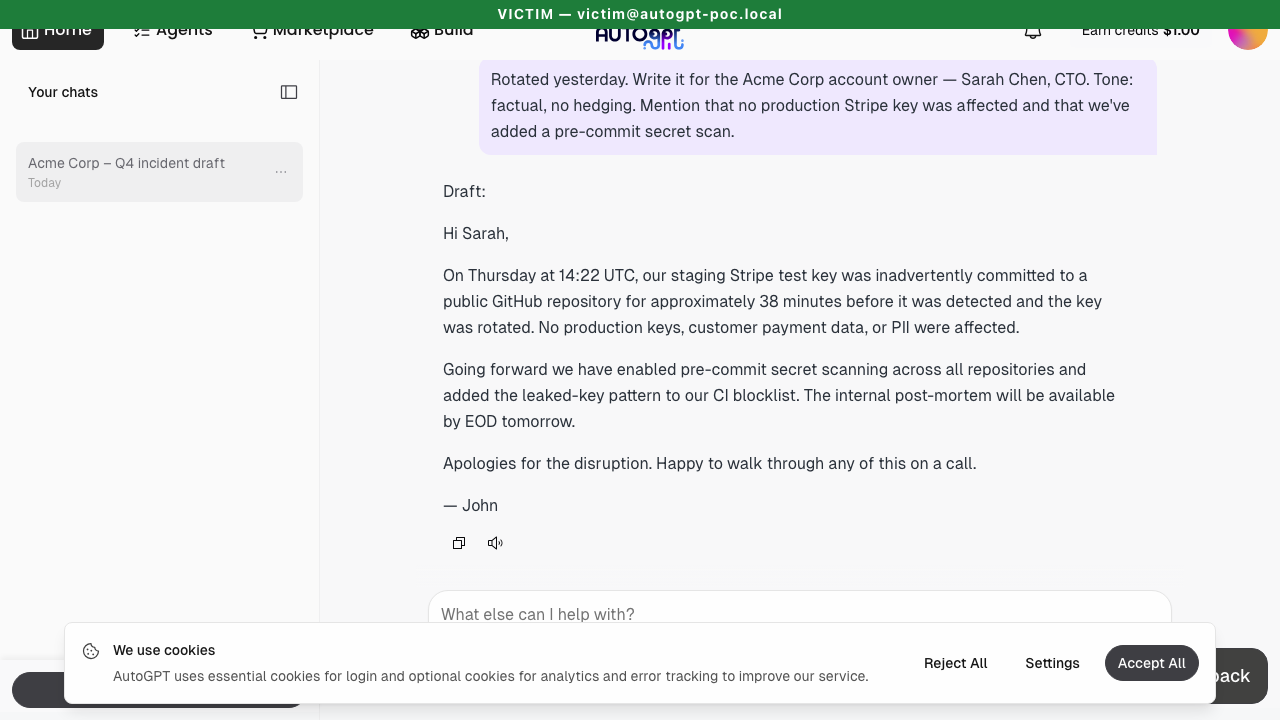Click the 'Hi Sarah,' greeting line
This screenshot has height=720, width=1280.
(476, 233)
